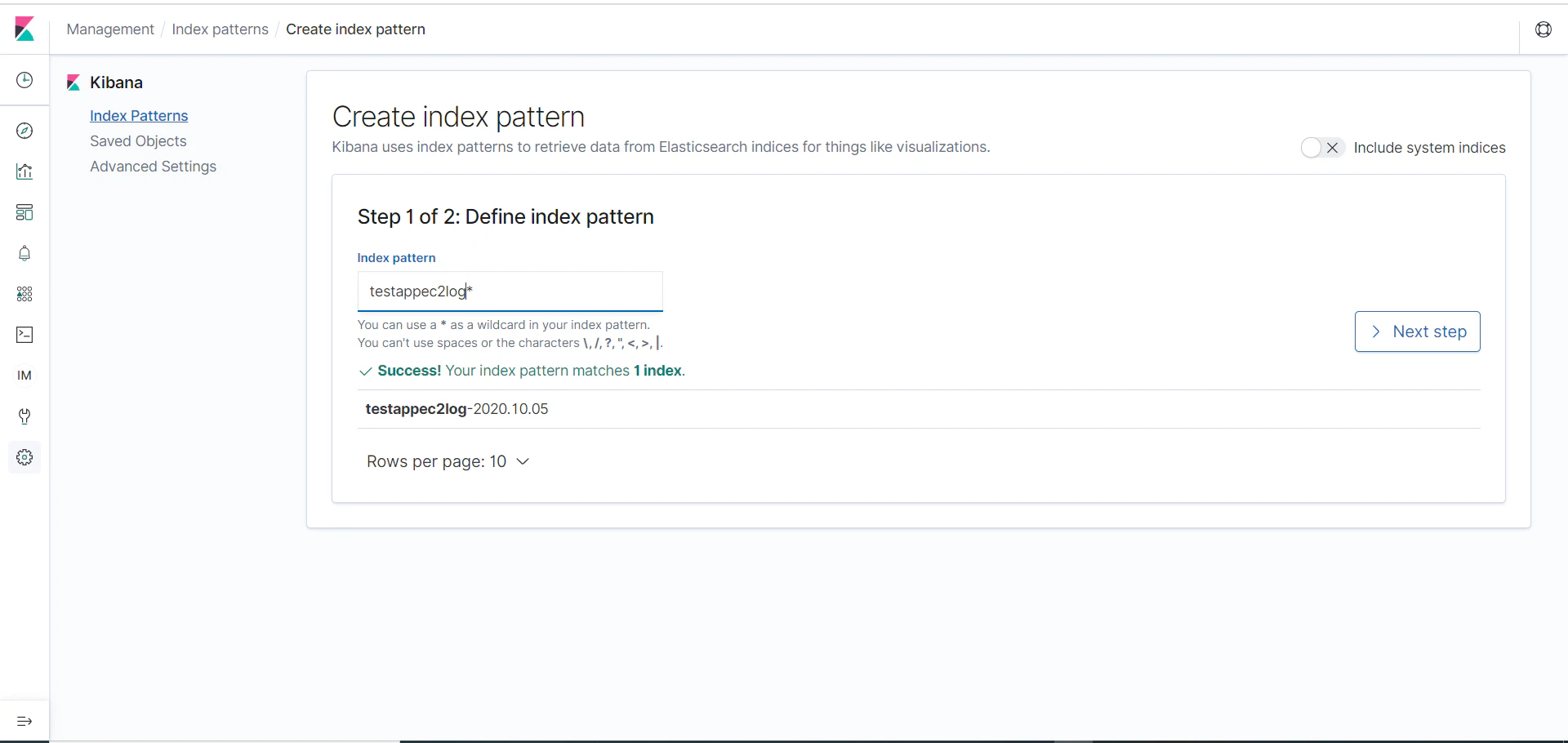
Task: Open Dev Tools console icon in sidebar
Action: coord(24,335)
